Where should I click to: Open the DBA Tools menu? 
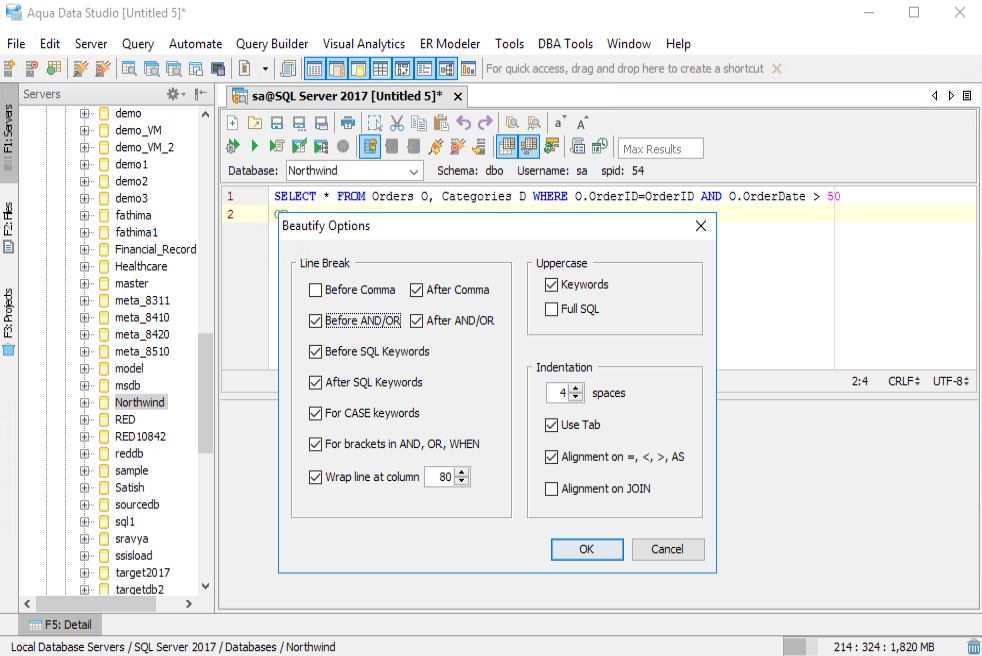[x=565, y=44]
